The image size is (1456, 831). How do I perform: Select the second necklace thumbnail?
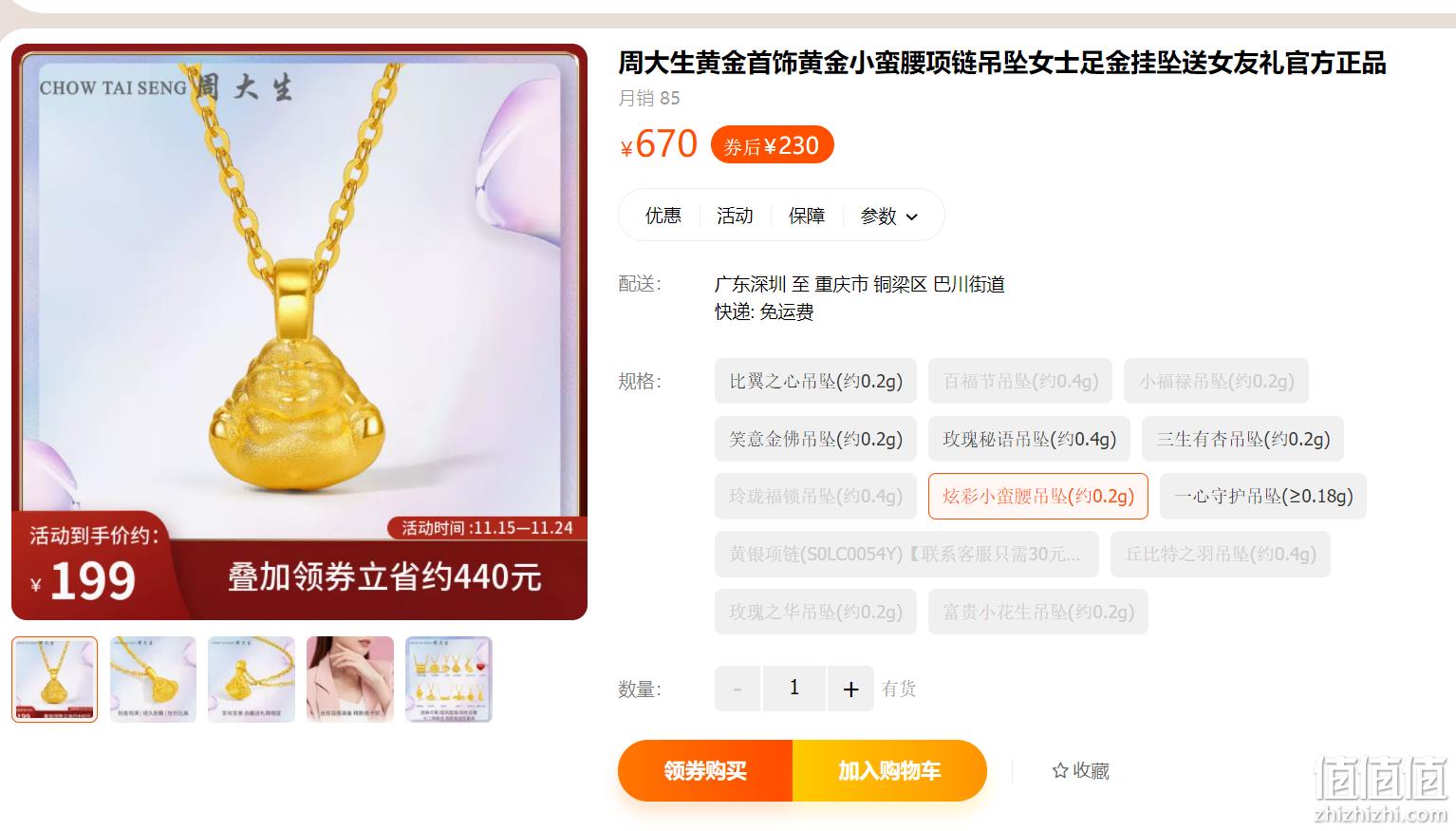153,679
